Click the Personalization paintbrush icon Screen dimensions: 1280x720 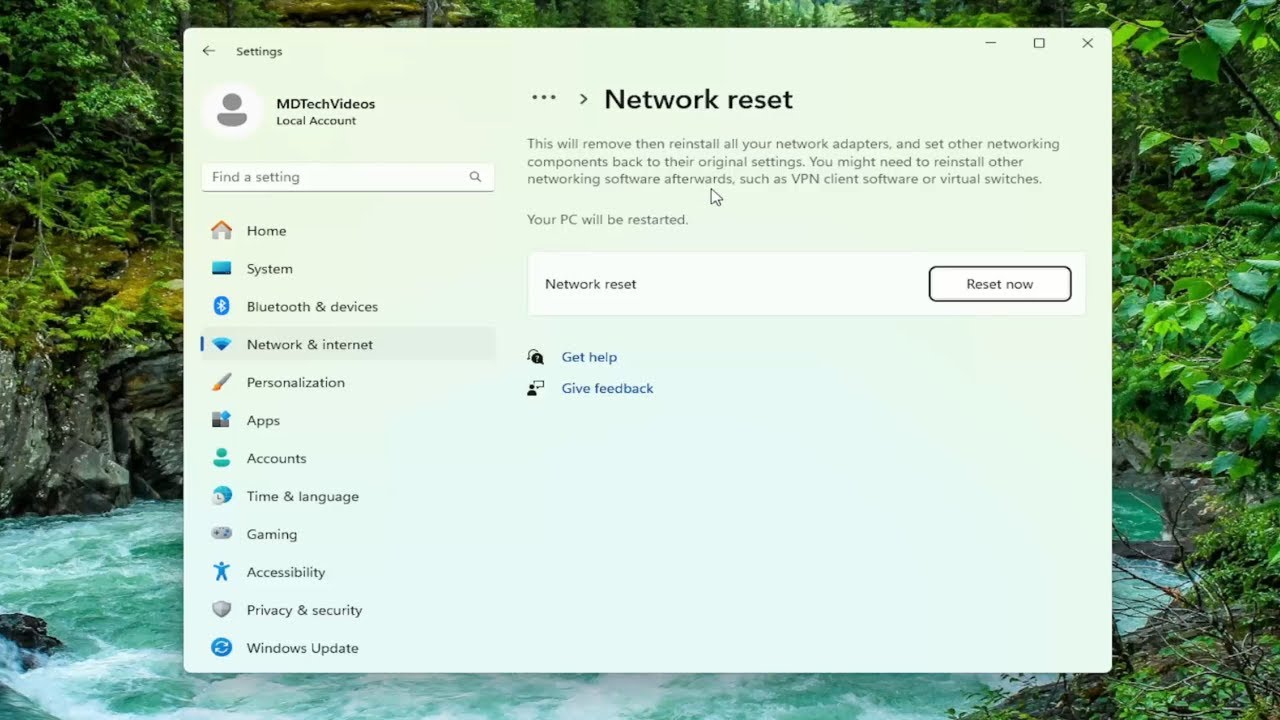pos(222,382)
